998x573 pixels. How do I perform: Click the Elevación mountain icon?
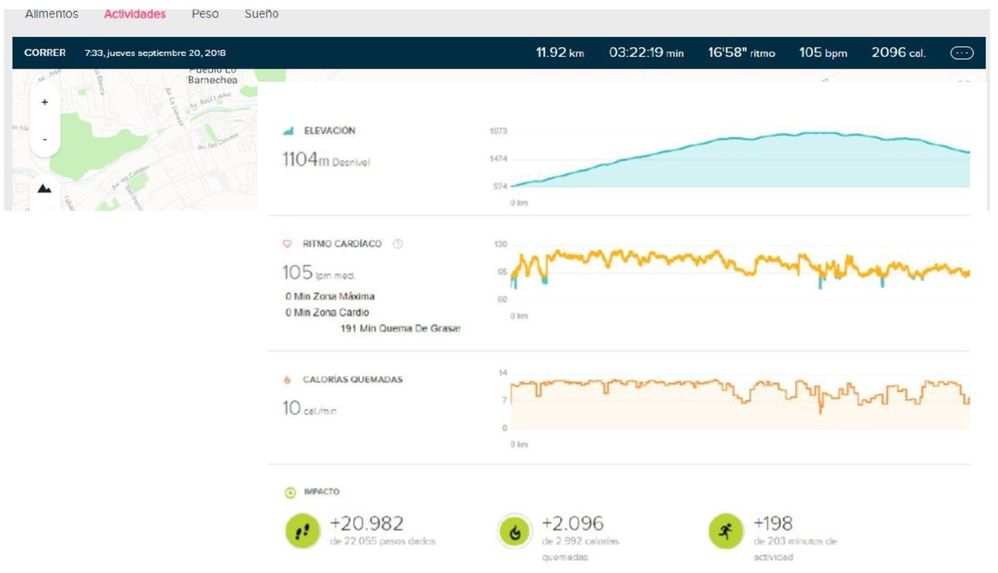point(289,131)
